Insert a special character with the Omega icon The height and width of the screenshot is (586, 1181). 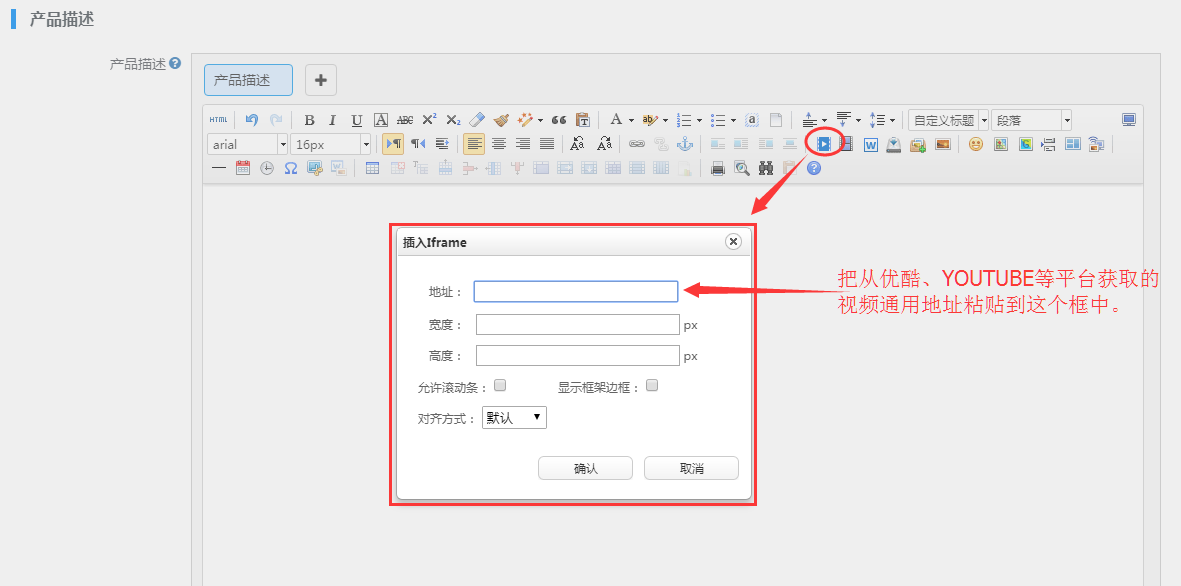tap(291, 168)
